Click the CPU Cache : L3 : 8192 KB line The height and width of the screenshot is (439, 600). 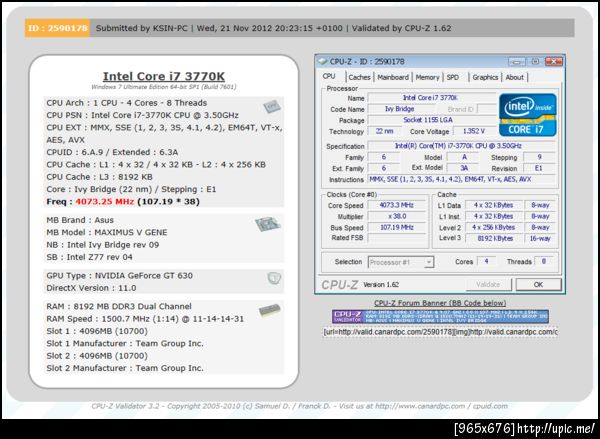pos(99,177)
